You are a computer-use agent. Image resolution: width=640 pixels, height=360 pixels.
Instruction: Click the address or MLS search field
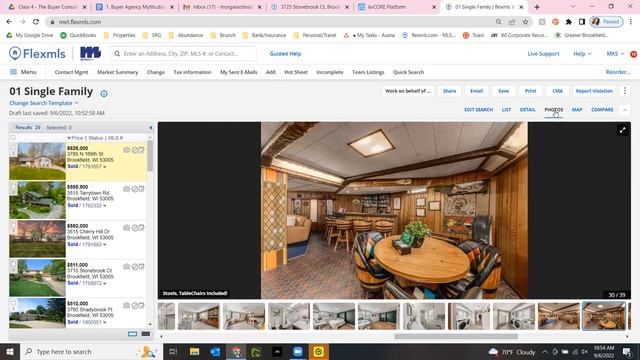[x=184, y=54]
